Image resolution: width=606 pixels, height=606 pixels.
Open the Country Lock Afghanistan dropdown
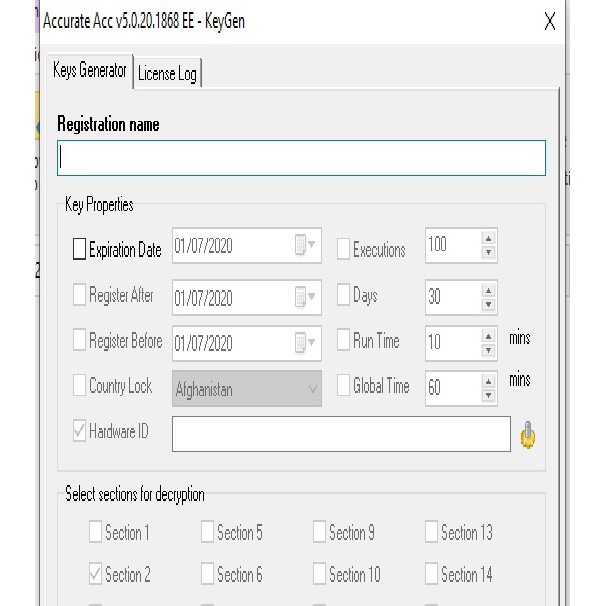(x=247, y=388)
